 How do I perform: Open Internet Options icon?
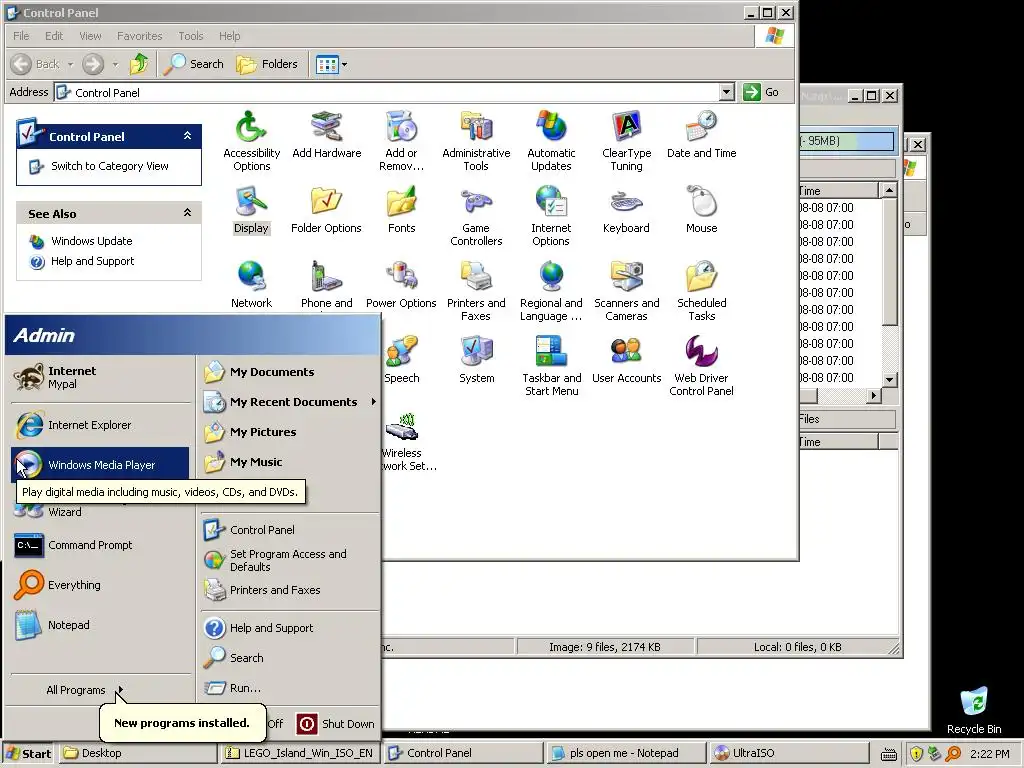(x=551, y=216)
